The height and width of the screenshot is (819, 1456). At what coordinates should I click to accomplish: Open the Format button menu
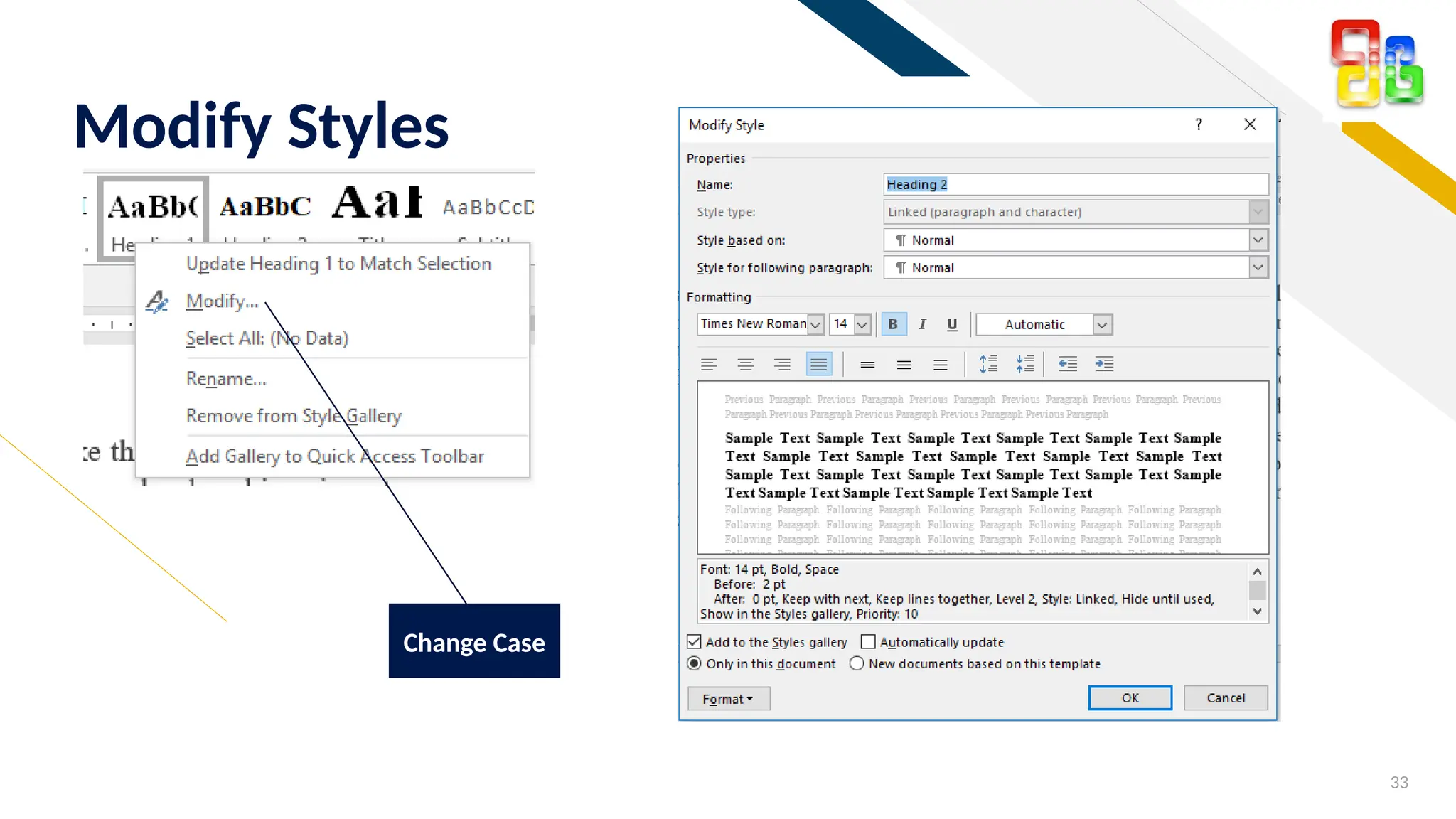[729, 699]
